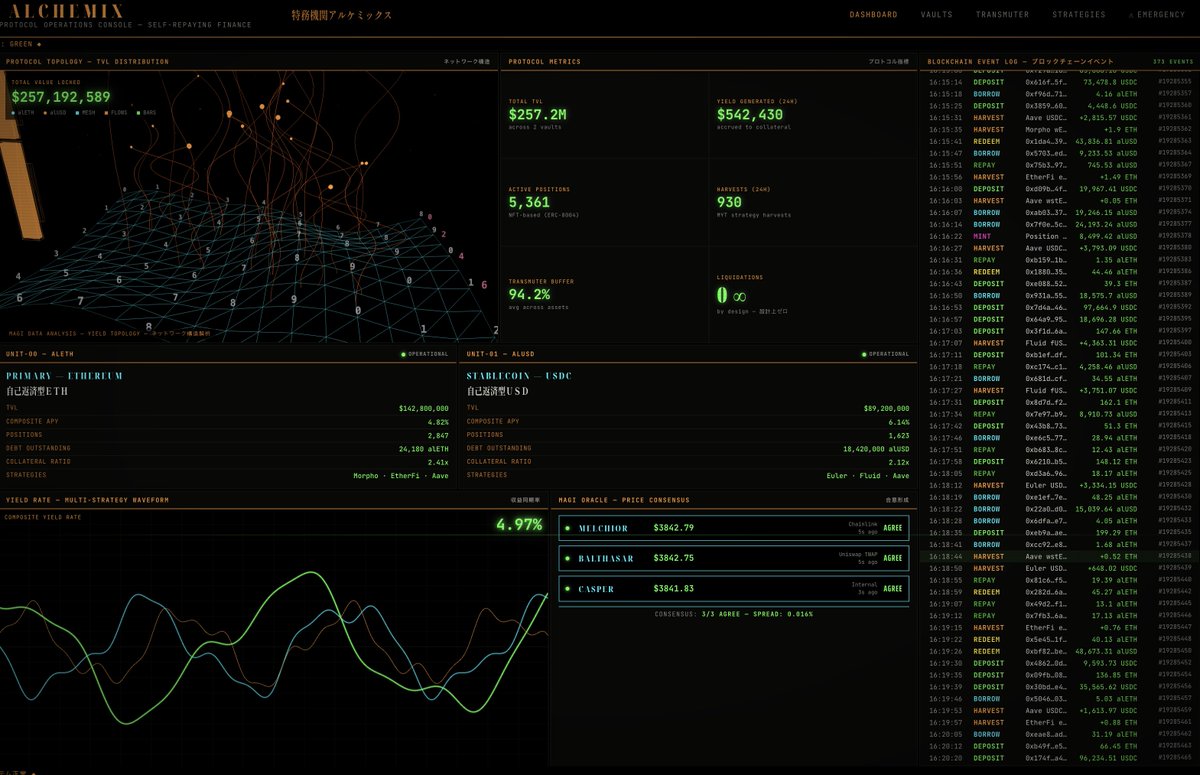Image resolution: width=1200 pixels, height=775 pixels.
Task: Select the 16:15:14 DEPOSIT log row
Action: (x=1059, y=82)
